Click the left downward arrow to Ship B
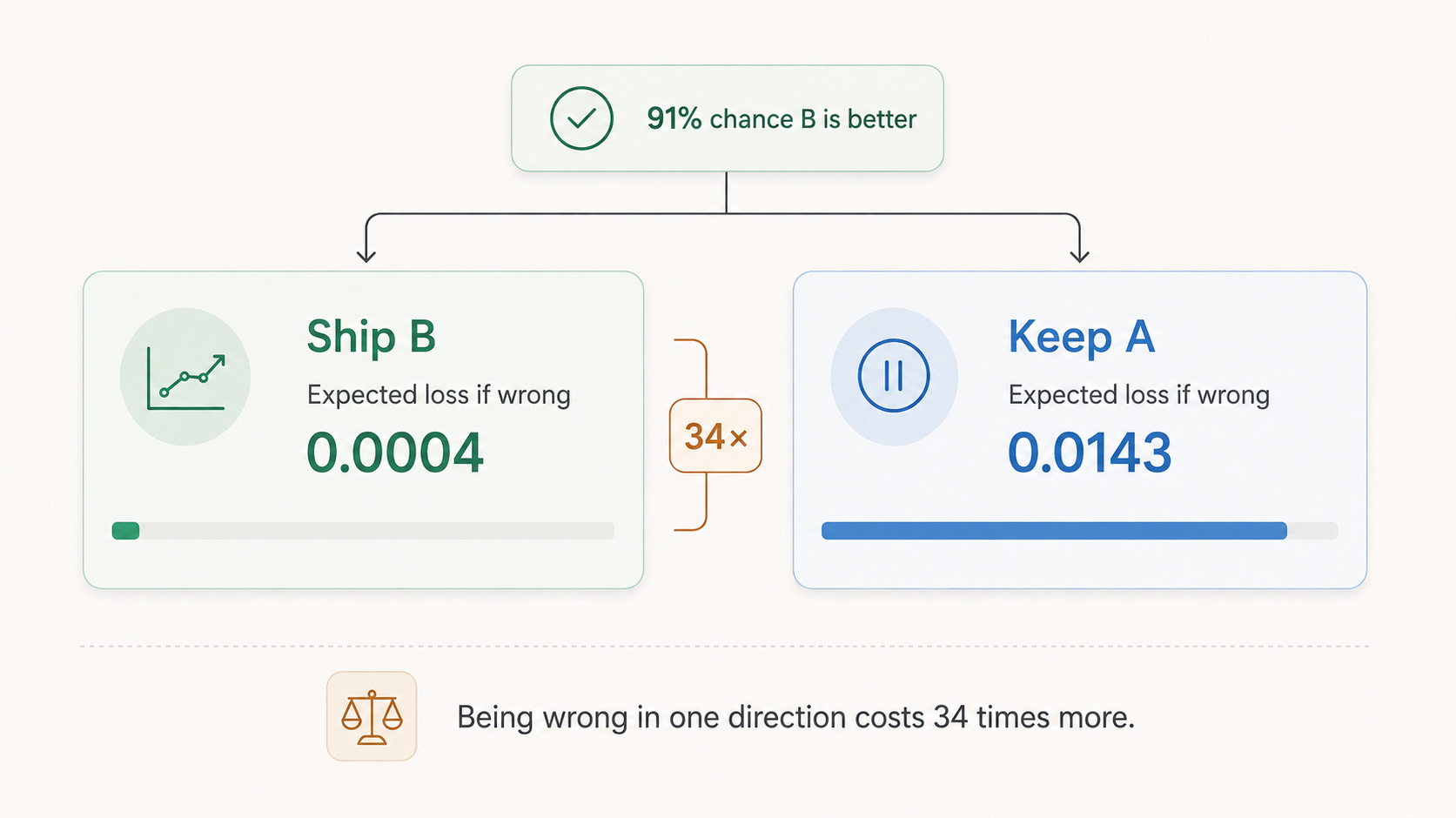The height and width of the screenshot is (818, 1456). [x=366, y=238]
